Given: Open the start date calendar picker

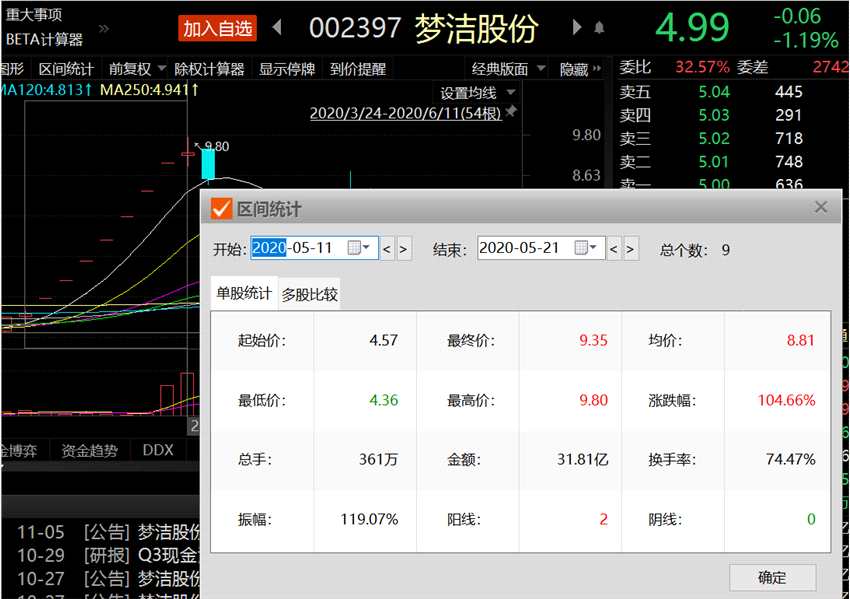Looking at the screenshot, I should click(358, 248).
